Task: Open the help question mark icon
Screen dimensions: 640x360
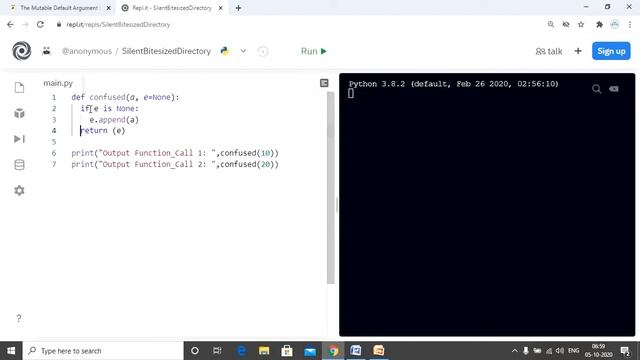Action: (x=19, y=318)
